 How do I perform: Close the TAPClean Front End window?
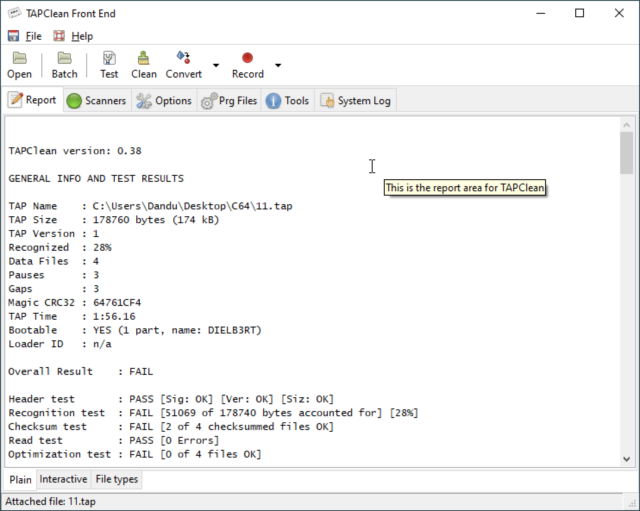(x=619, y=13)
